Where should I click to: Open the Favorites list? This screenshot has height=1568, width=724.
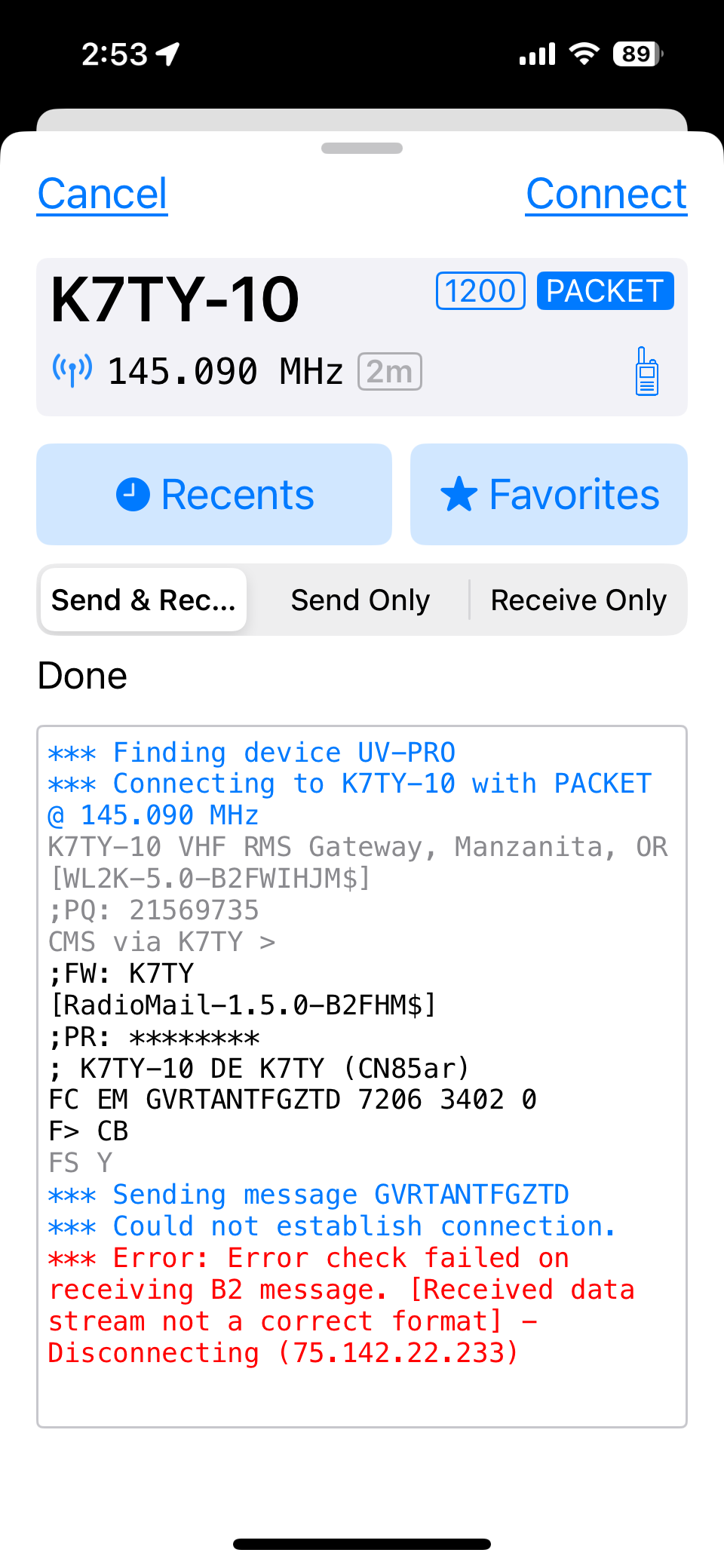[549, 494]
